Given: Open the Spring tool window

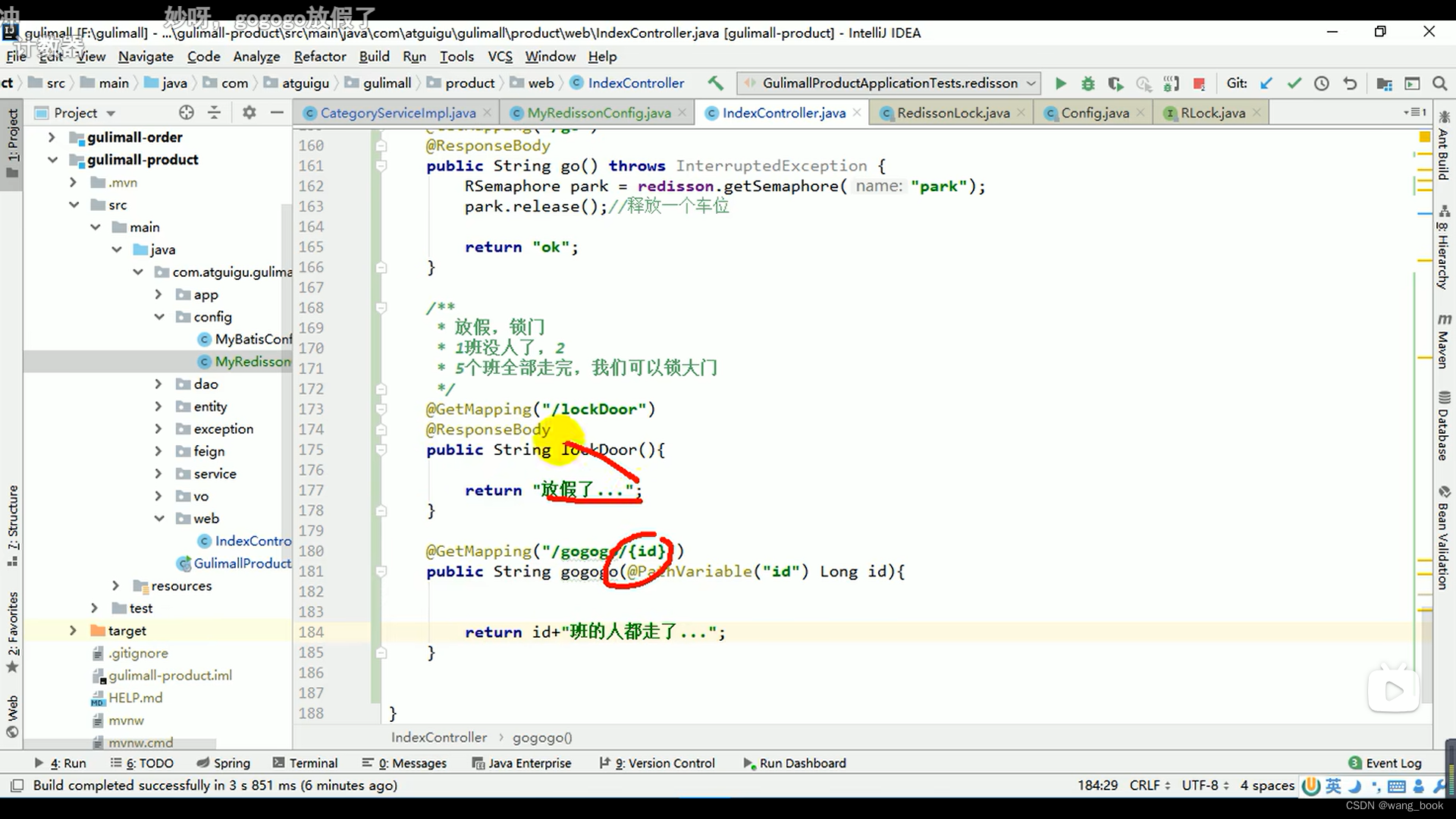Looking at the screenshot, I should [223, 763].
